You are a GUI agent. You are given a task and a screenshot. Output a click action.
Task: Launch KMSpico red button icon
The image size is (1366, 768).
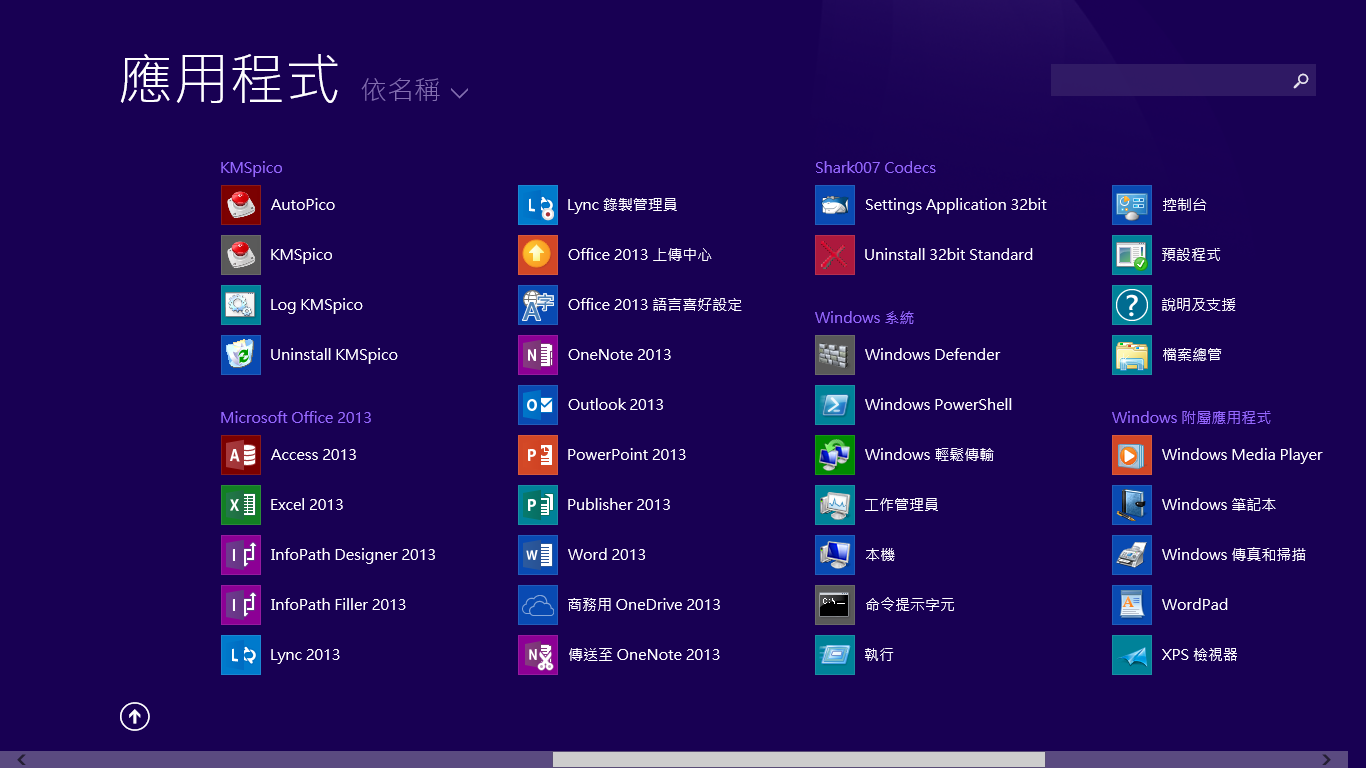tap(241, 255)
